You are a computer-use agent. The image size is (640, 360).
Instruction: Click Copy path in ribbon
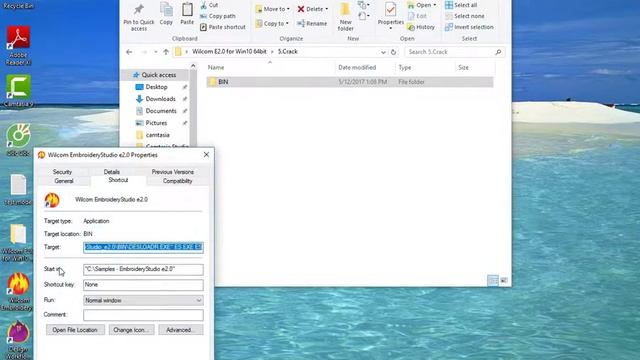coord(218,16)
